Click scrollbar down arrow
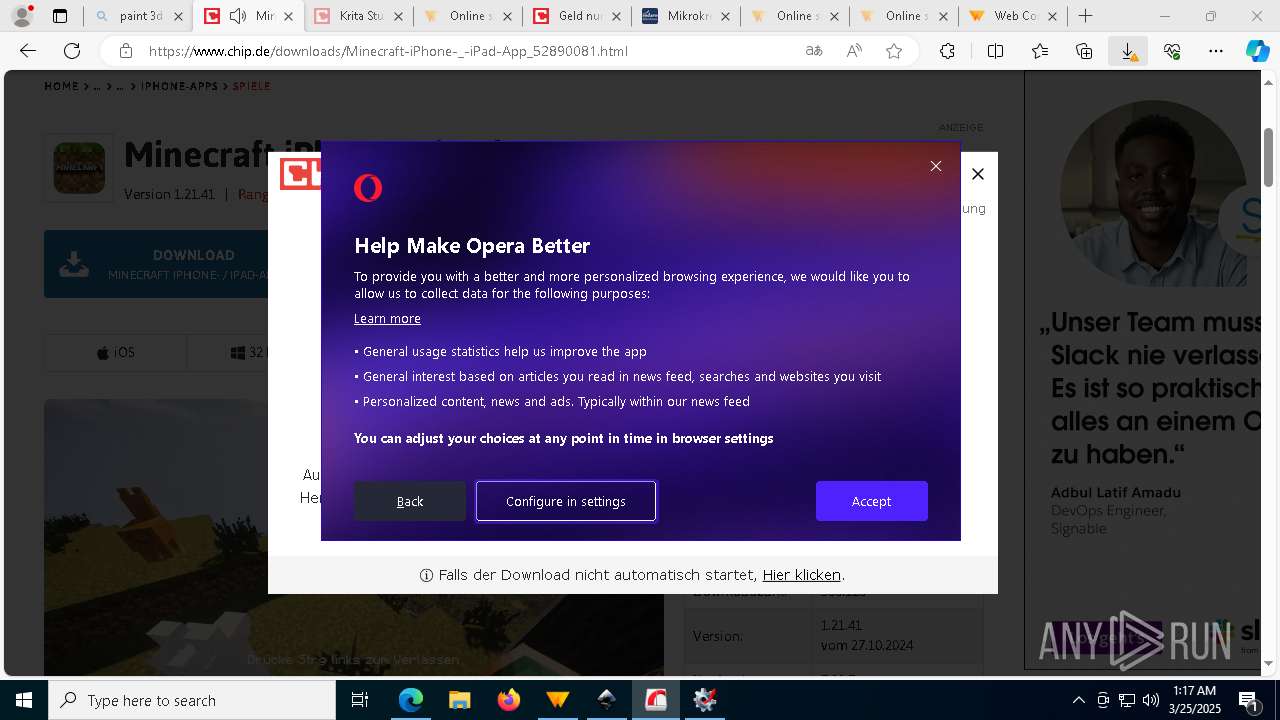Screen dimensions: 1280x720 (x=1269, y=664)
